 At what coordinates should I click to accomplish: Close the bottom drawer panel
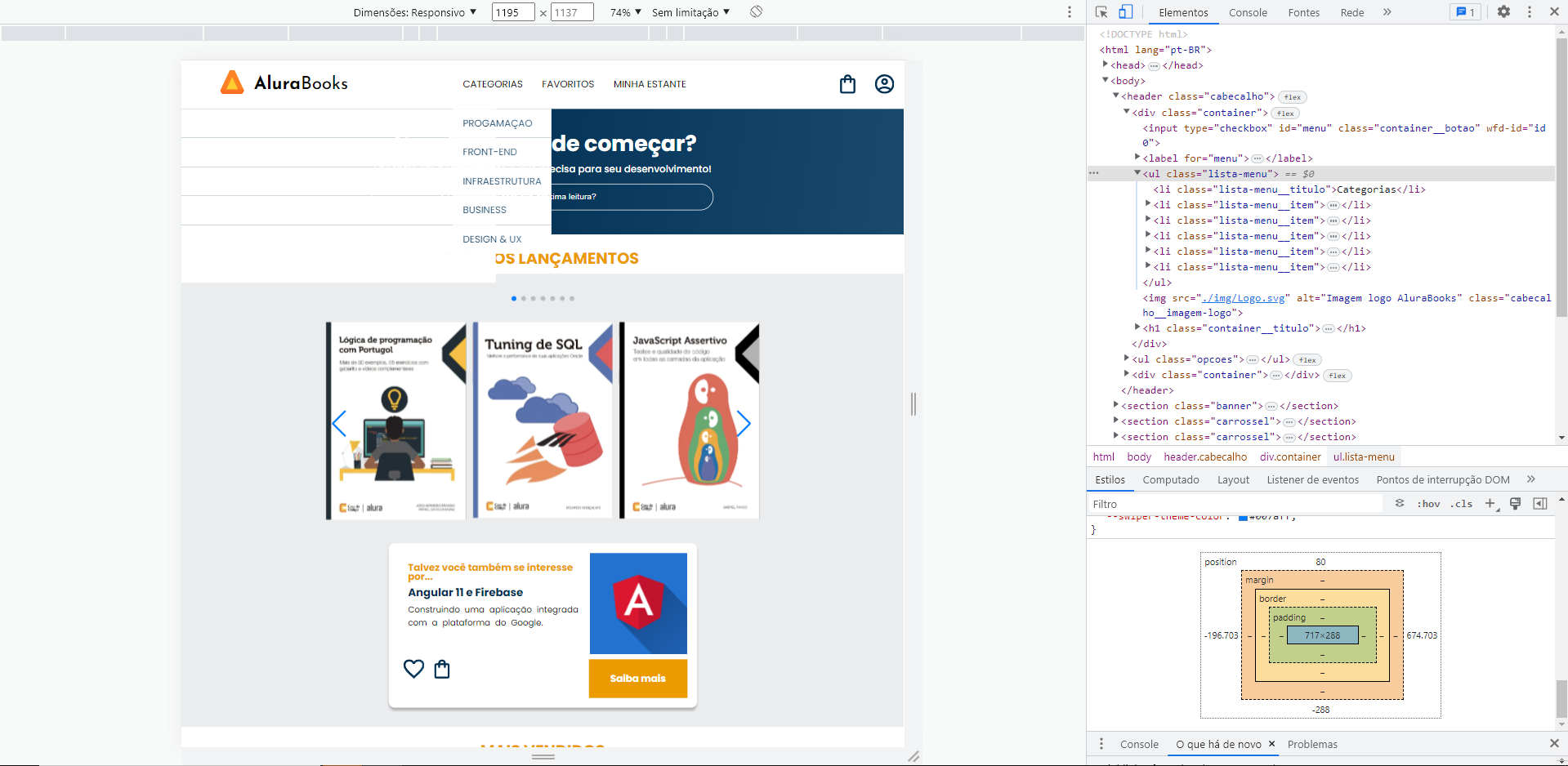point(1554,743)
